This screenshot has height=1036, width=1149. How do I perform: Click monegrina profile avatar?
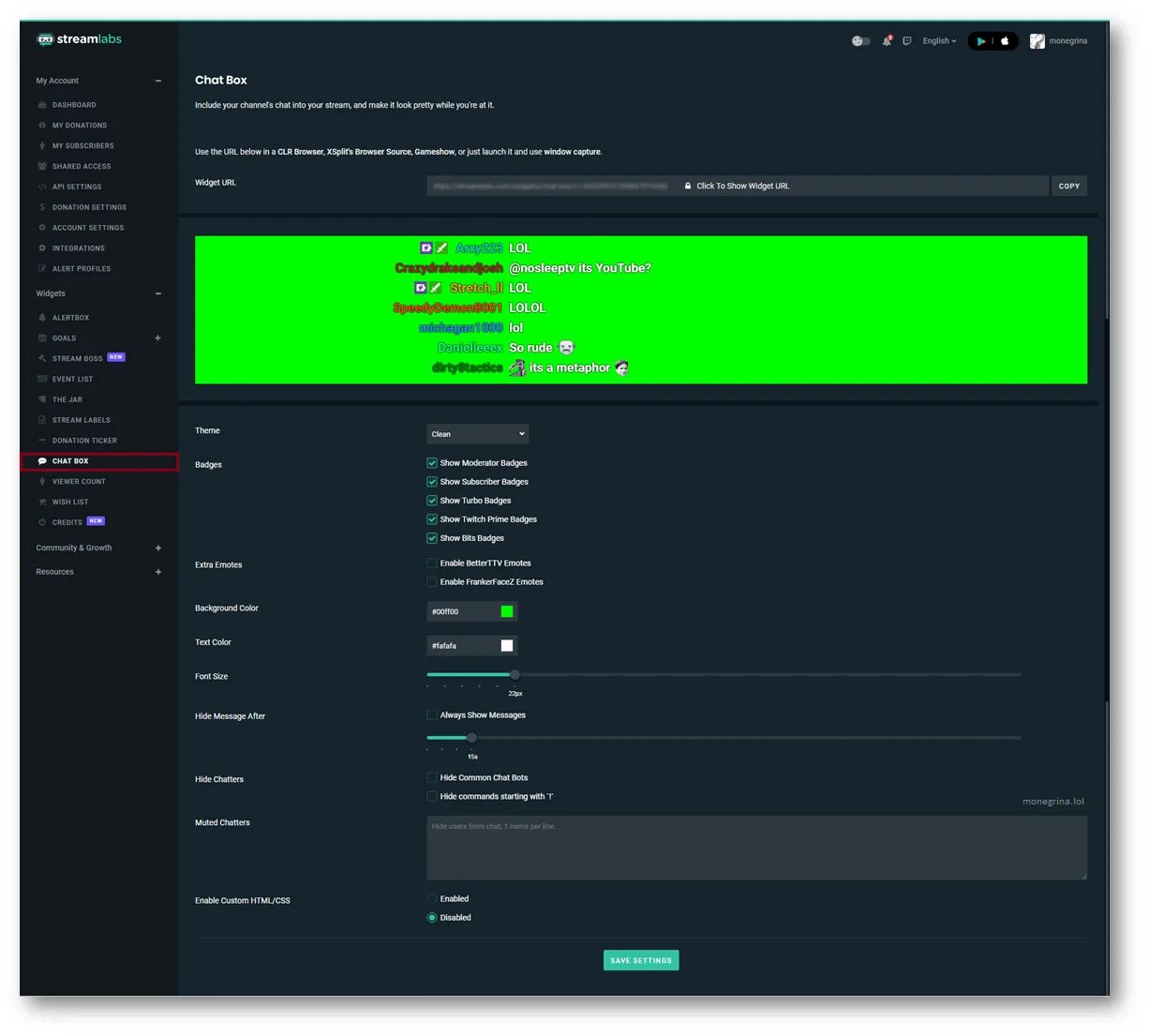click(1037, 41)
